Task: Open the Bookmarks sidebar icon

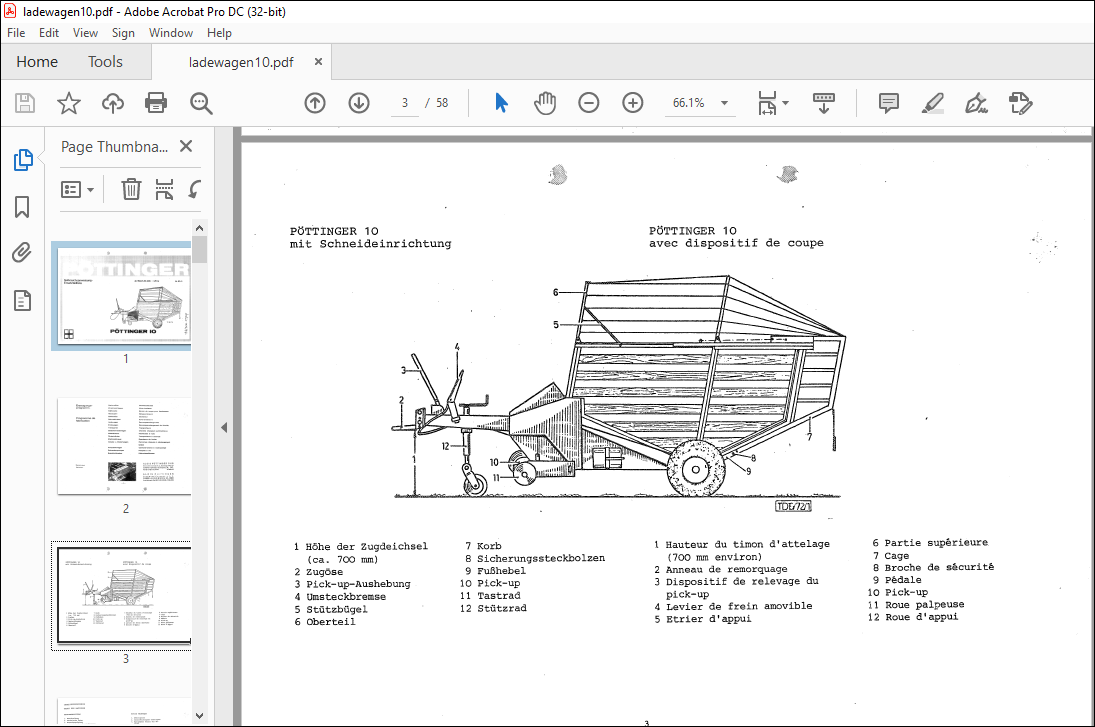Action: 22,207
